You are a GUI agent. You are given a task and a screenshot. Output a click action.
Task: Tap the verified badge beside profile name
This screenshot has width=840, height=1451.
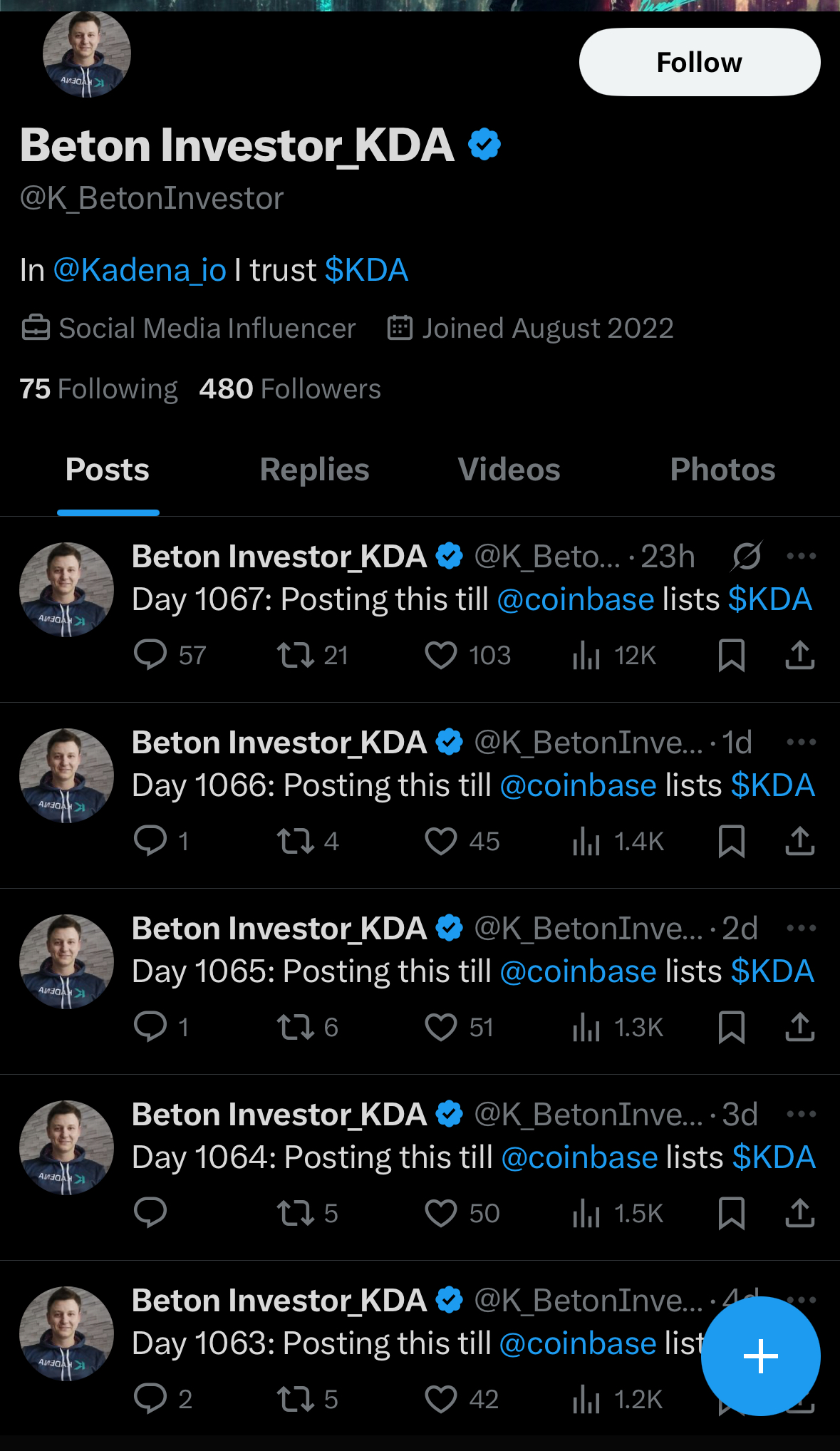point(484,145)
